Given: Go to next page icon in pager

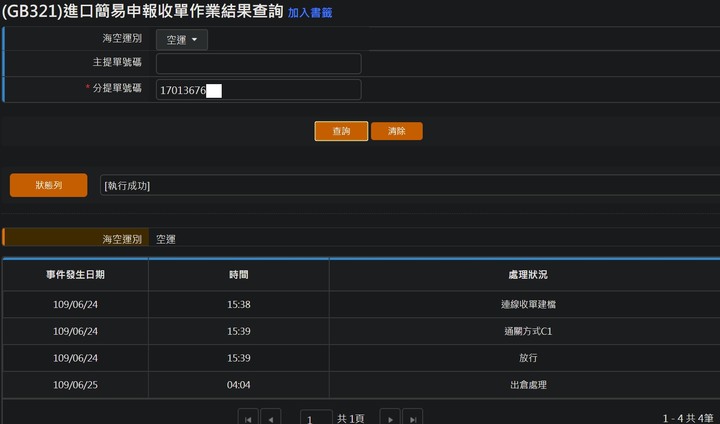Looking at the screenshot, I should click(x=390, y=418).
